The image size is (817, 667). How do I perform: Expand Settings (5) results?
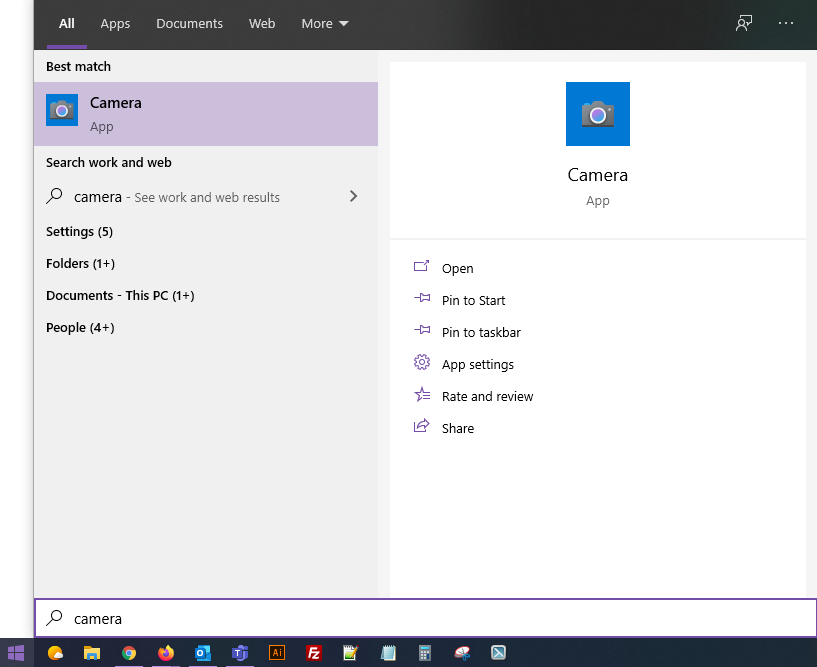coord(79,231)
